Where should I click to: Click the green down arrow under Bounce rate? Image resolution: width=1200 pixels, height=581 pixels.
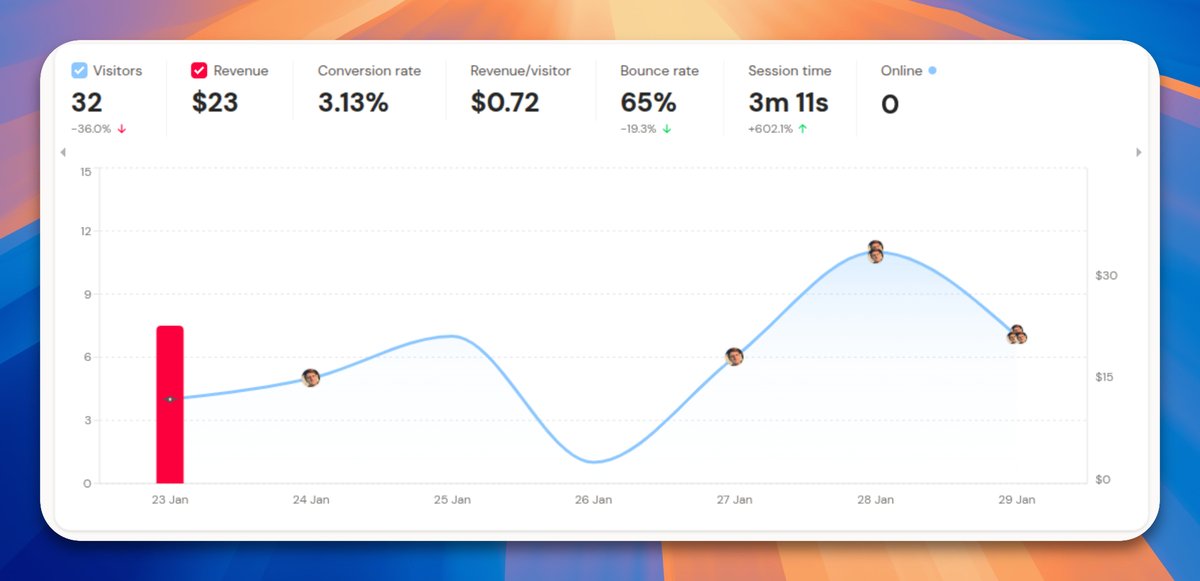667,129
